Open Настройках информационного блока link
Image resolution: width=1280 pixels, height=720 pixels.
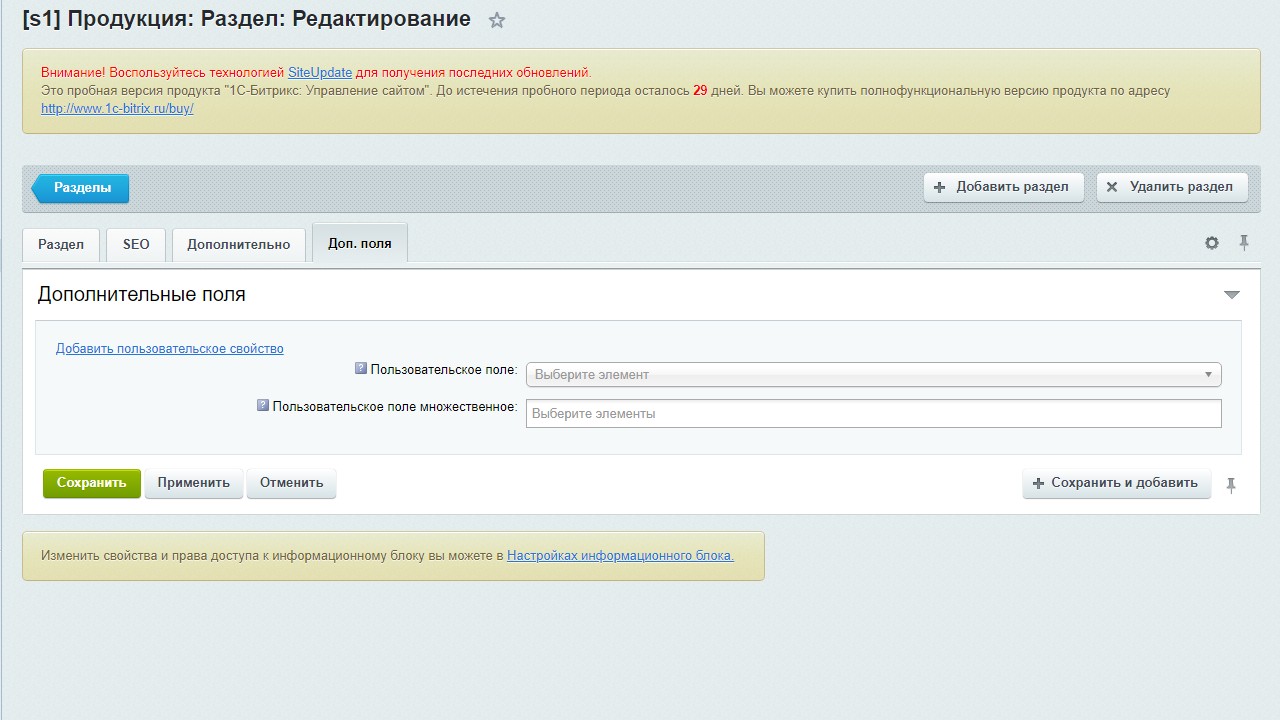pos(620,556)
